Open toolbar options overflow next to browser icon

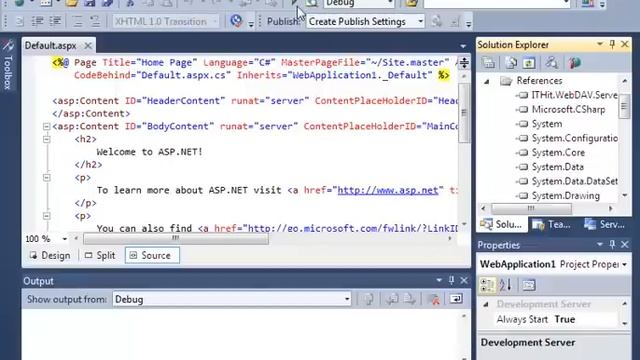251,24
